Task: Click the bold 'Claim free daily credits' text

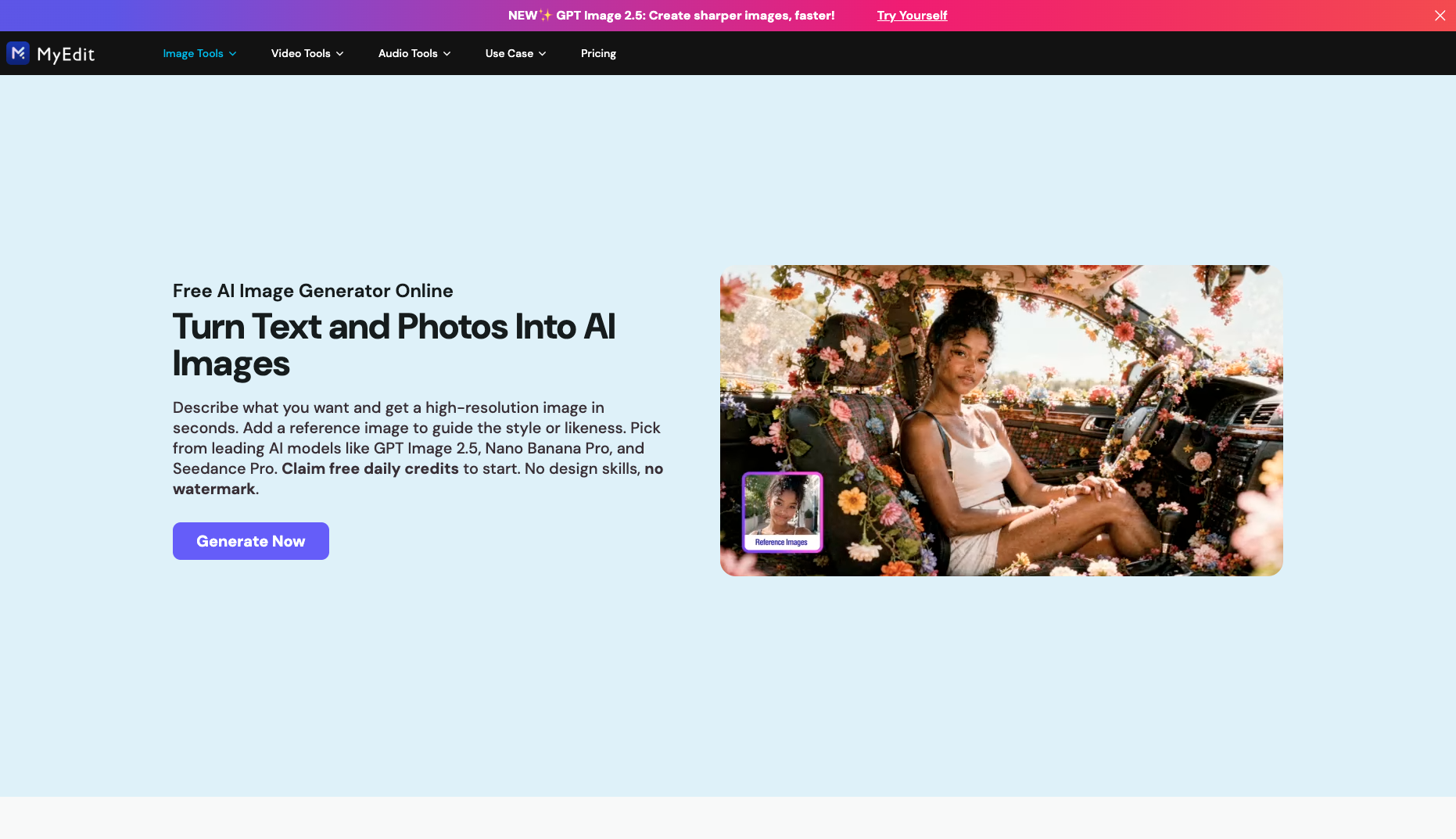Action: click(370, 468)
